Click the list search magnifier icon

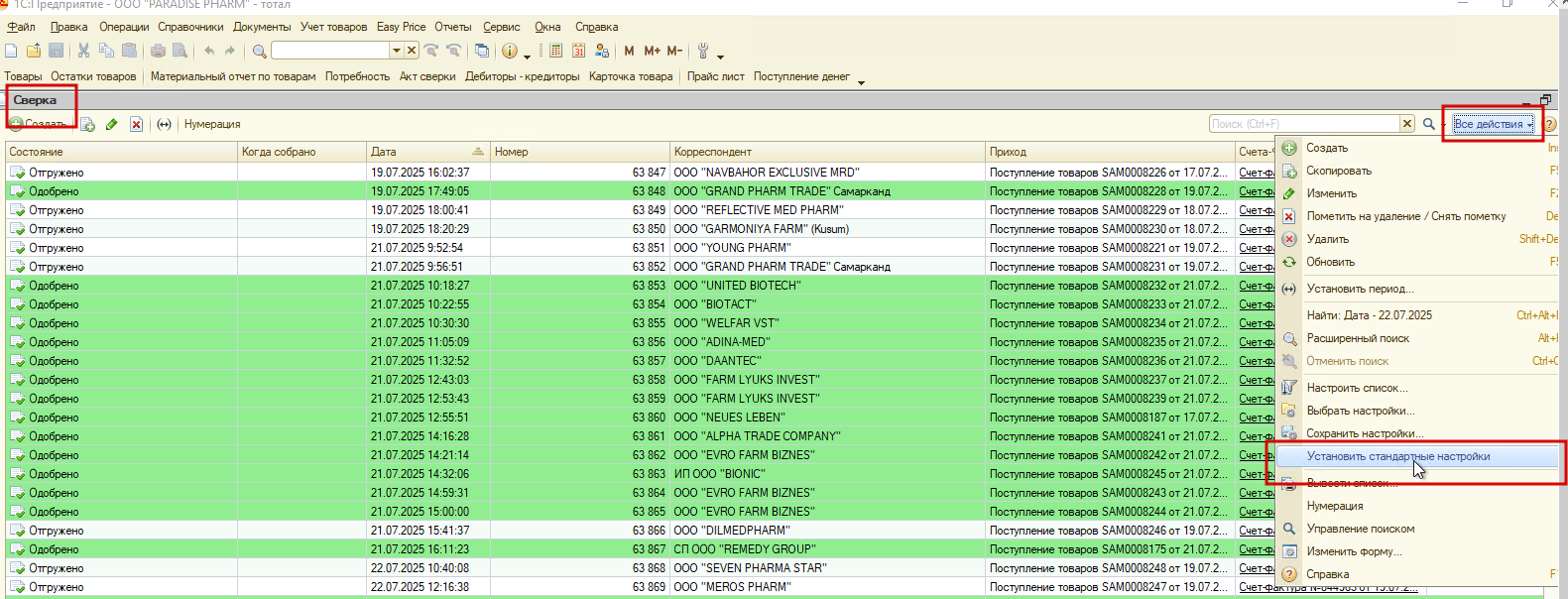[1429, 124]
